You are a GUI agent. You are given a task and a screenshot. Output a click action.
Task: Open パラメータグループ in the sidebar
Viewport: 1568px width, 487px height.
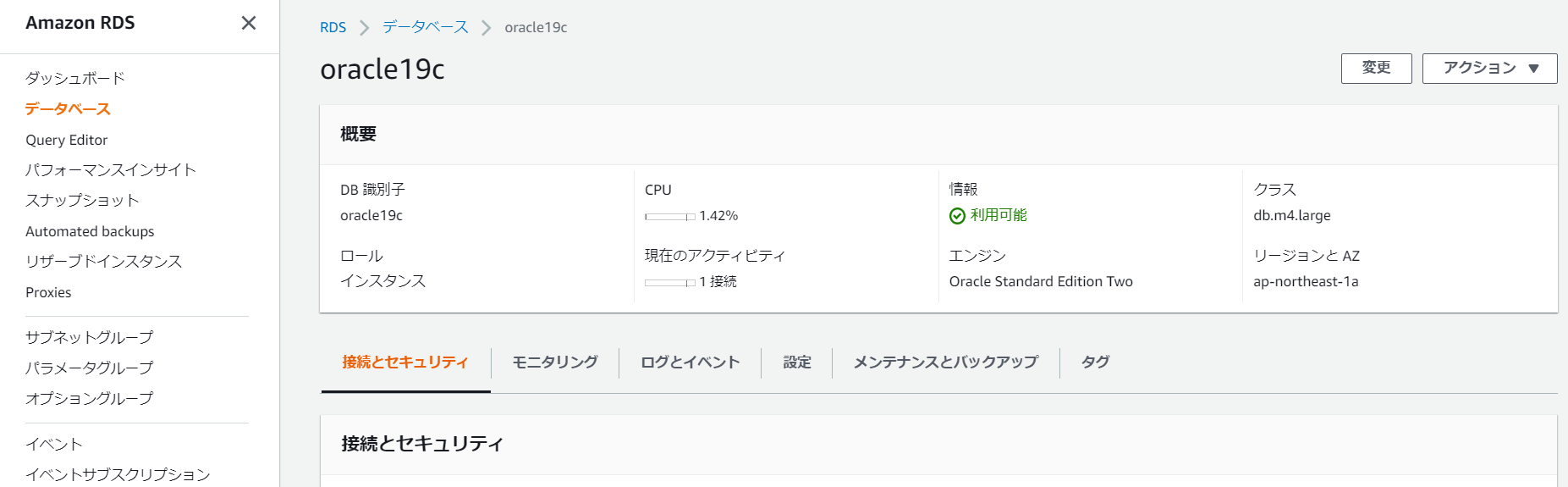click(x=90, y=368)
